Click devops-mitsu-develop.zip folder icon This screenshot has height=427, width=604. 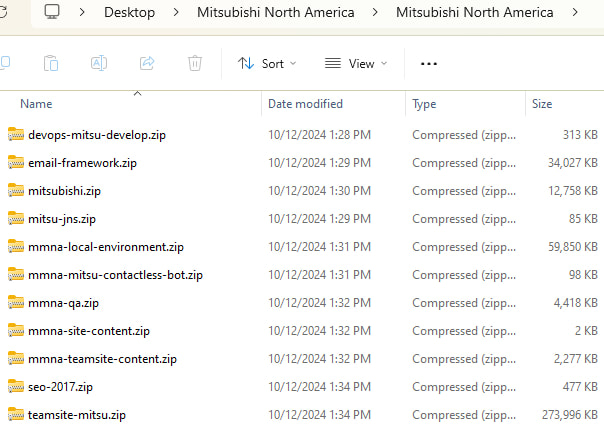point(16,134)
